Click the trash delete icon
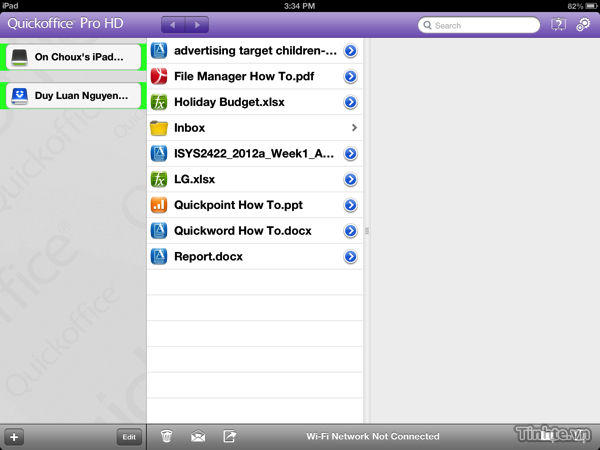600x450 pixels. (167, 436)
